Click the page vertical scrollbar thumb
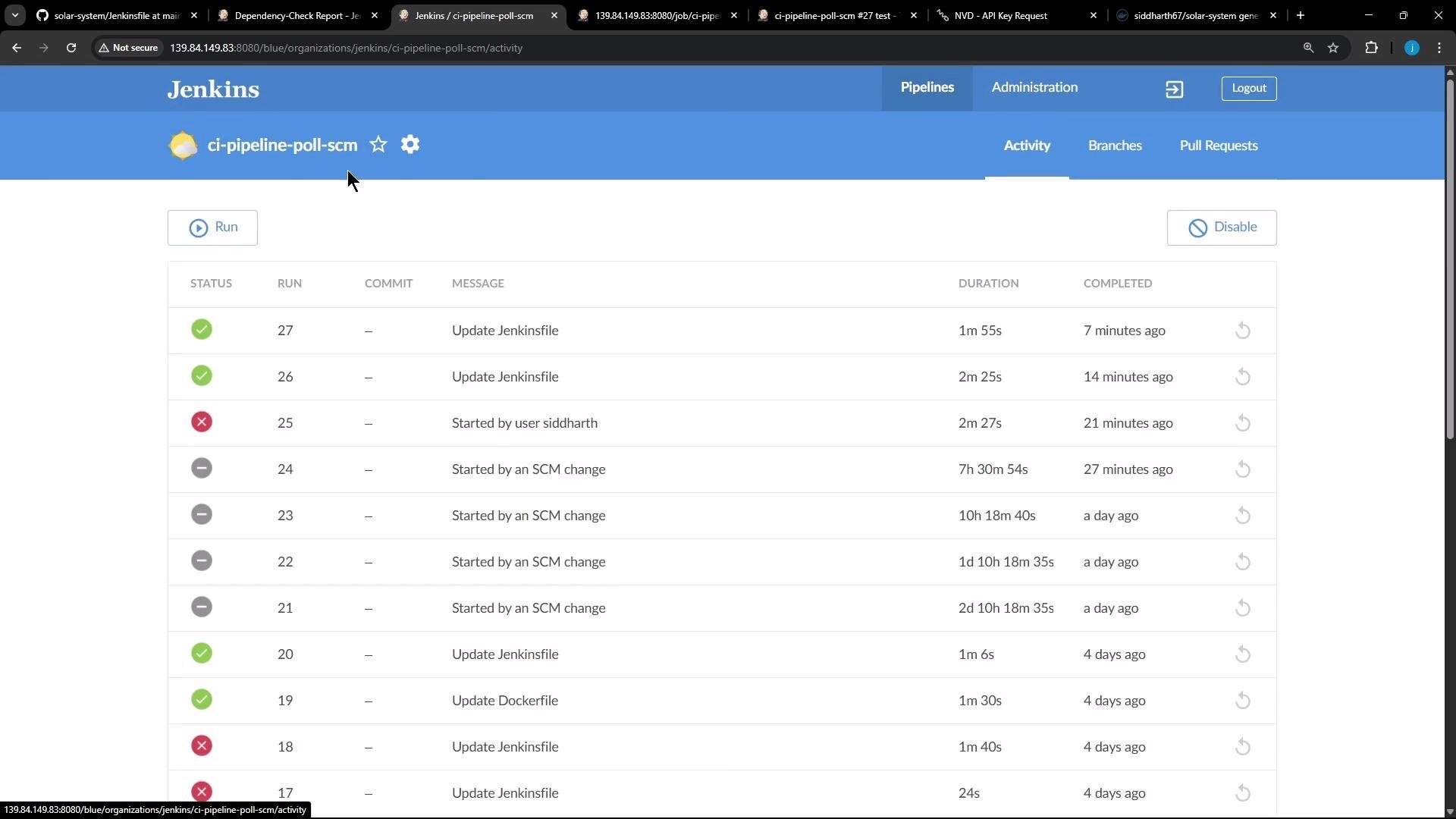Image resolution: width=1456 pixels, height=819 pixels. click(x=1450, y=258)
